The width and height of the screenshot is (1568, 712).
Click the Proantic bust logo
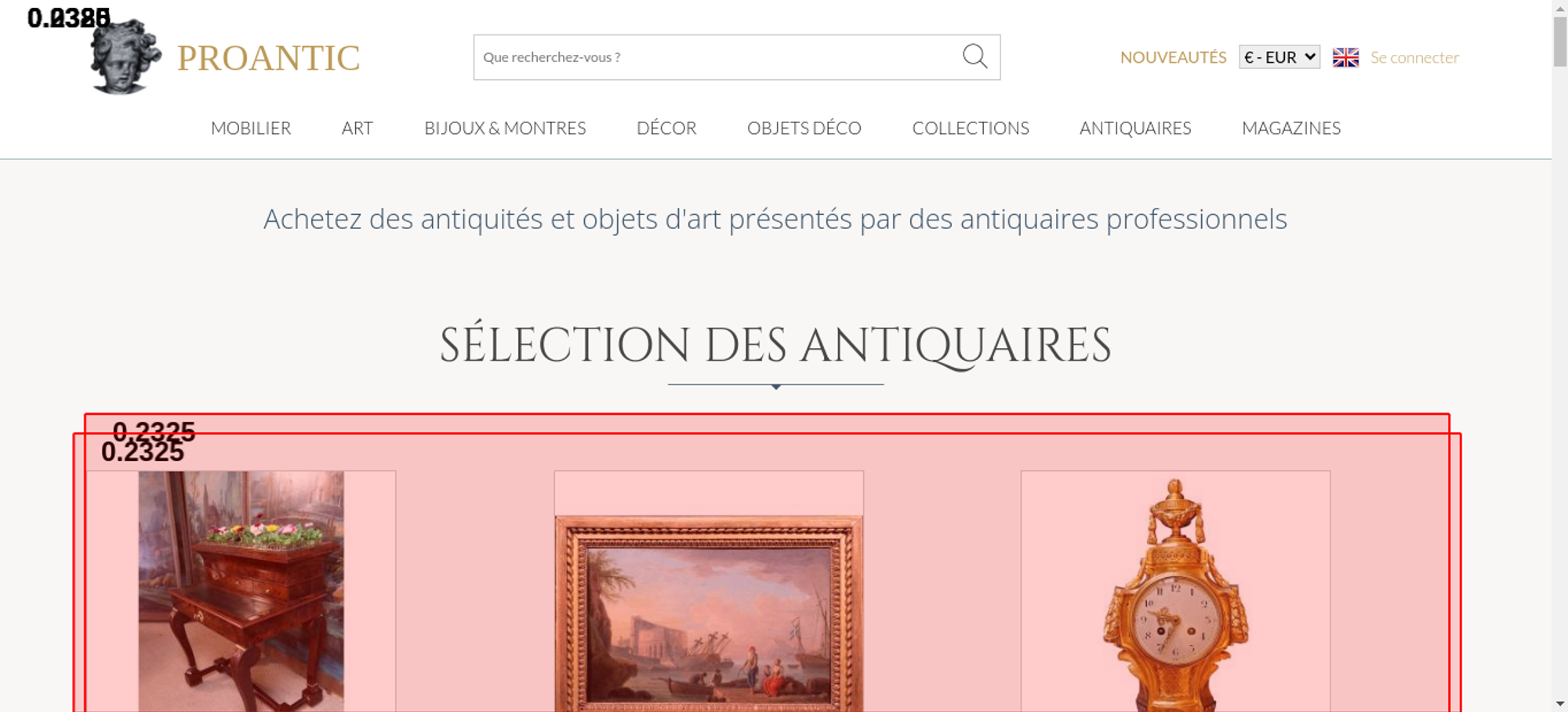[x=125, y=56]
